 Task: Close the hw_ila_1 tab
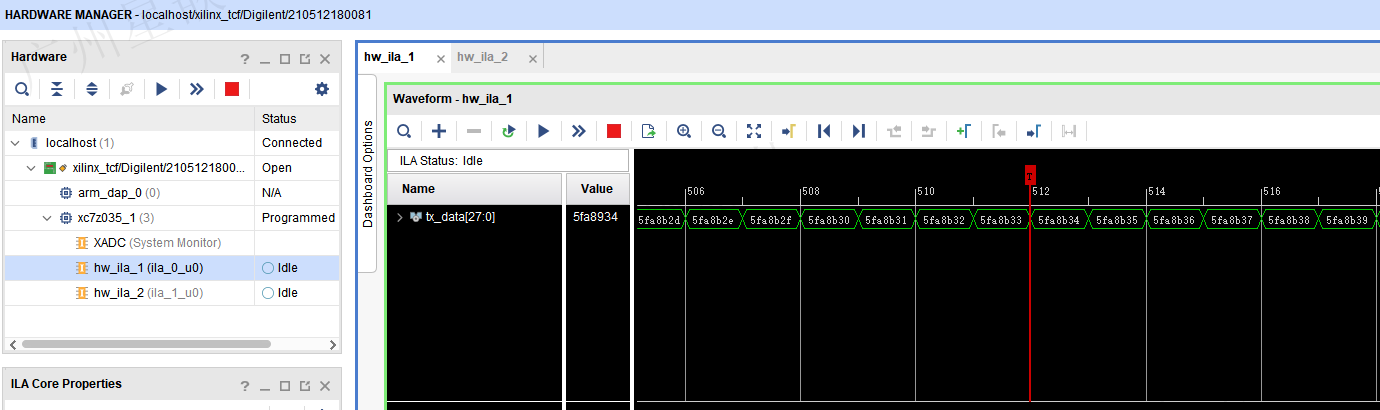pyautogui.click(x=439, y=59)
